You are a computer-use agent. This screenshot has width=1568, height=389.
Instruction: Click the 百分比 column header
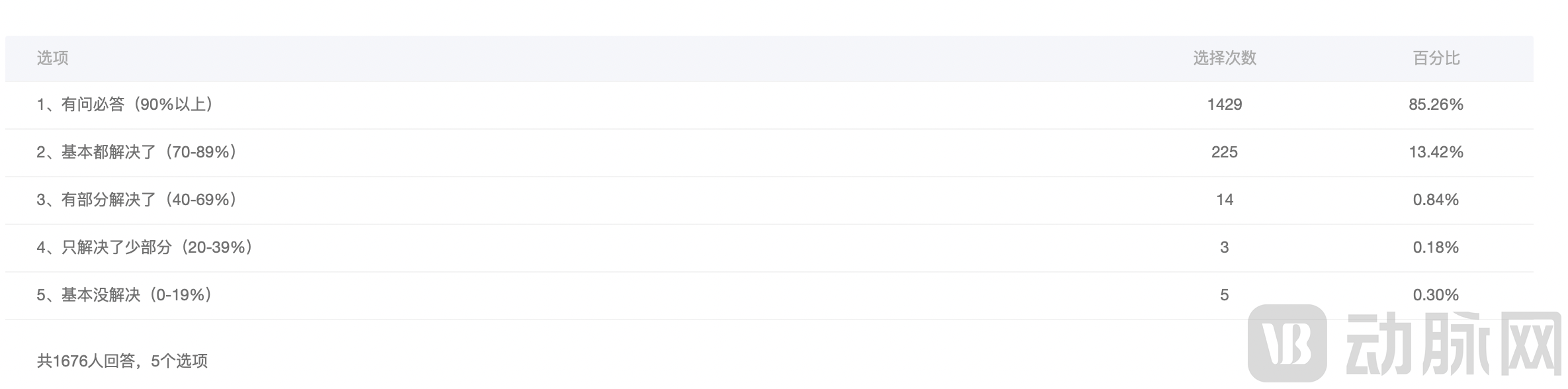click(1436, 58)
